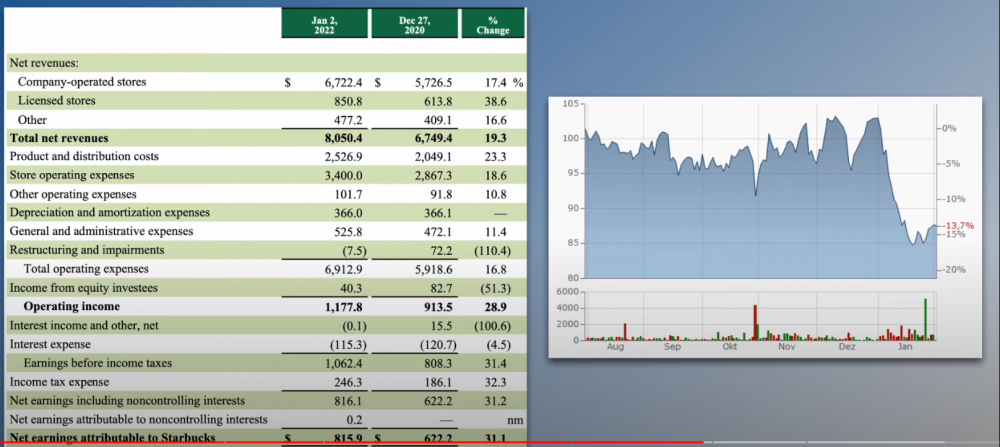The width and height of the screenshot is (1000, 447).
Task: Select the 101.7 other operating expenses value
Action: pyautogui.click(x=348, y=194)
